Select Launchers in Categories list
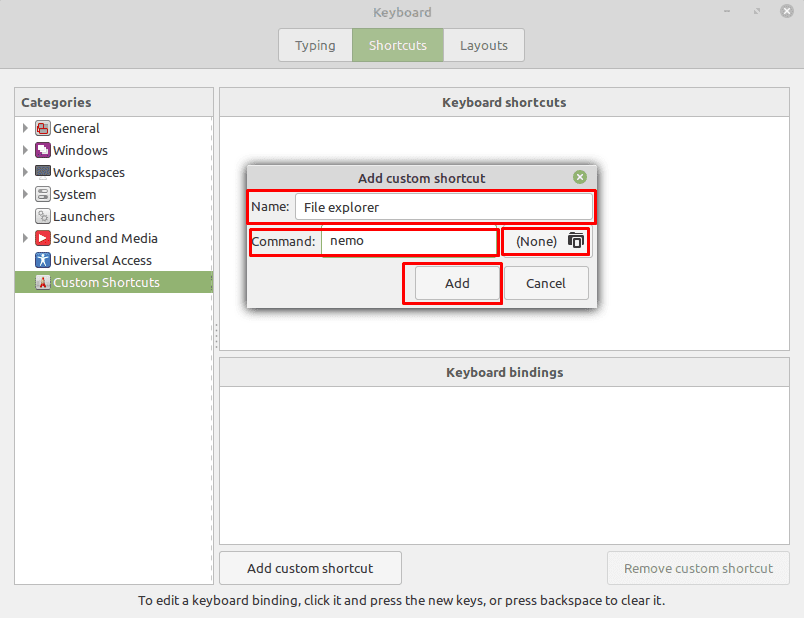This screenshot has width=804, height=618. pyautogui.click(x=113, y=216)
